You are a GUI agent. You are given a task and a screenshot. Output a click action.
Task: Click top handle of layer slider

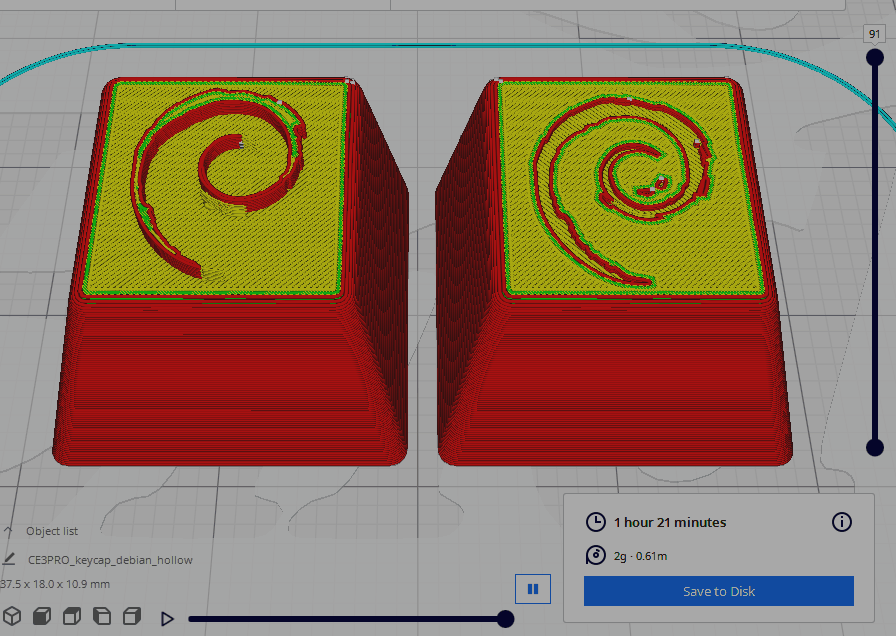pos(874,57)
